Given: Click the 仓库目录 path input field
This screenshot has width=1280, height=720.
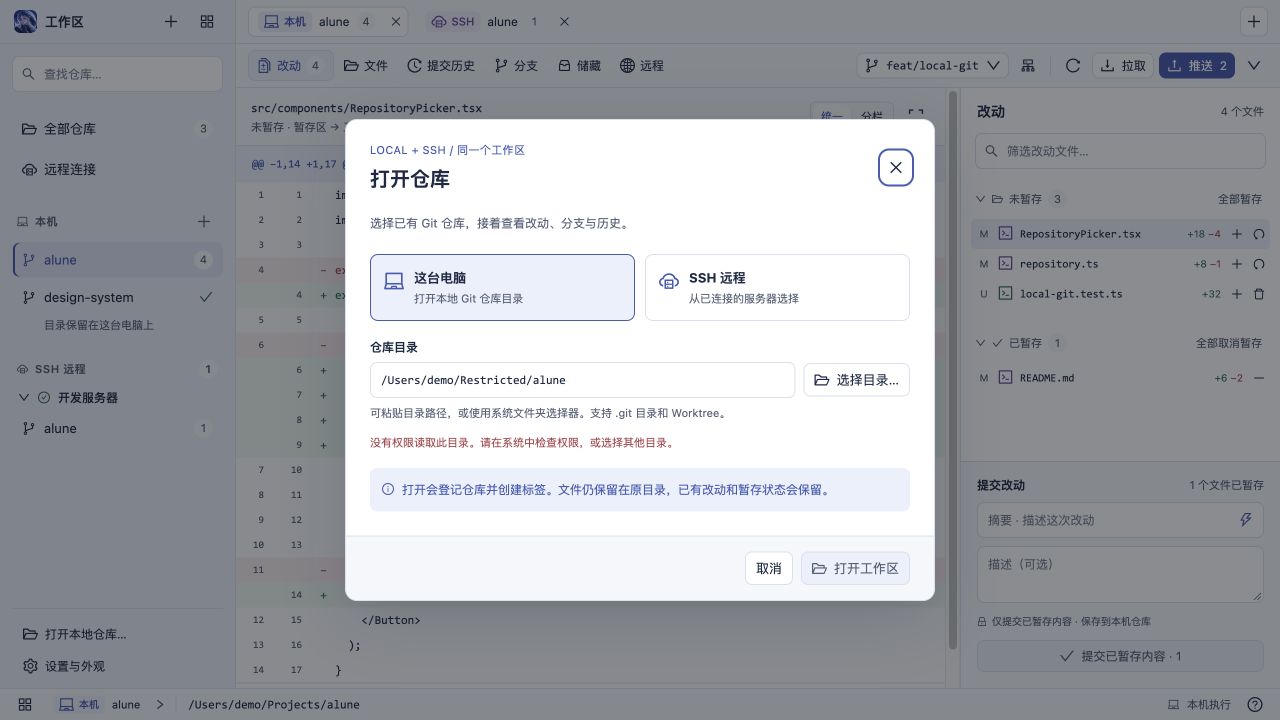Looking at the screenshot, I should click(x=582, y=380).
